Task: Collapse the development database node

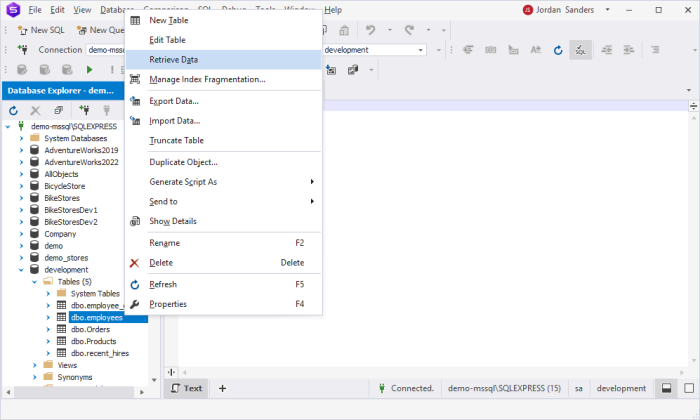Action: (x=21, y=270)
